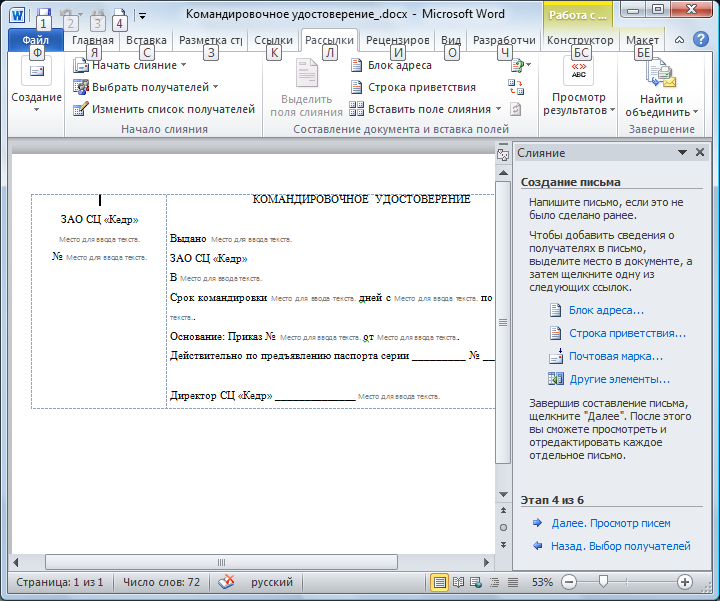Click the Выдано text placeholder in document
The width and height of the screenshot is (720, 601).
click(251, 240)
